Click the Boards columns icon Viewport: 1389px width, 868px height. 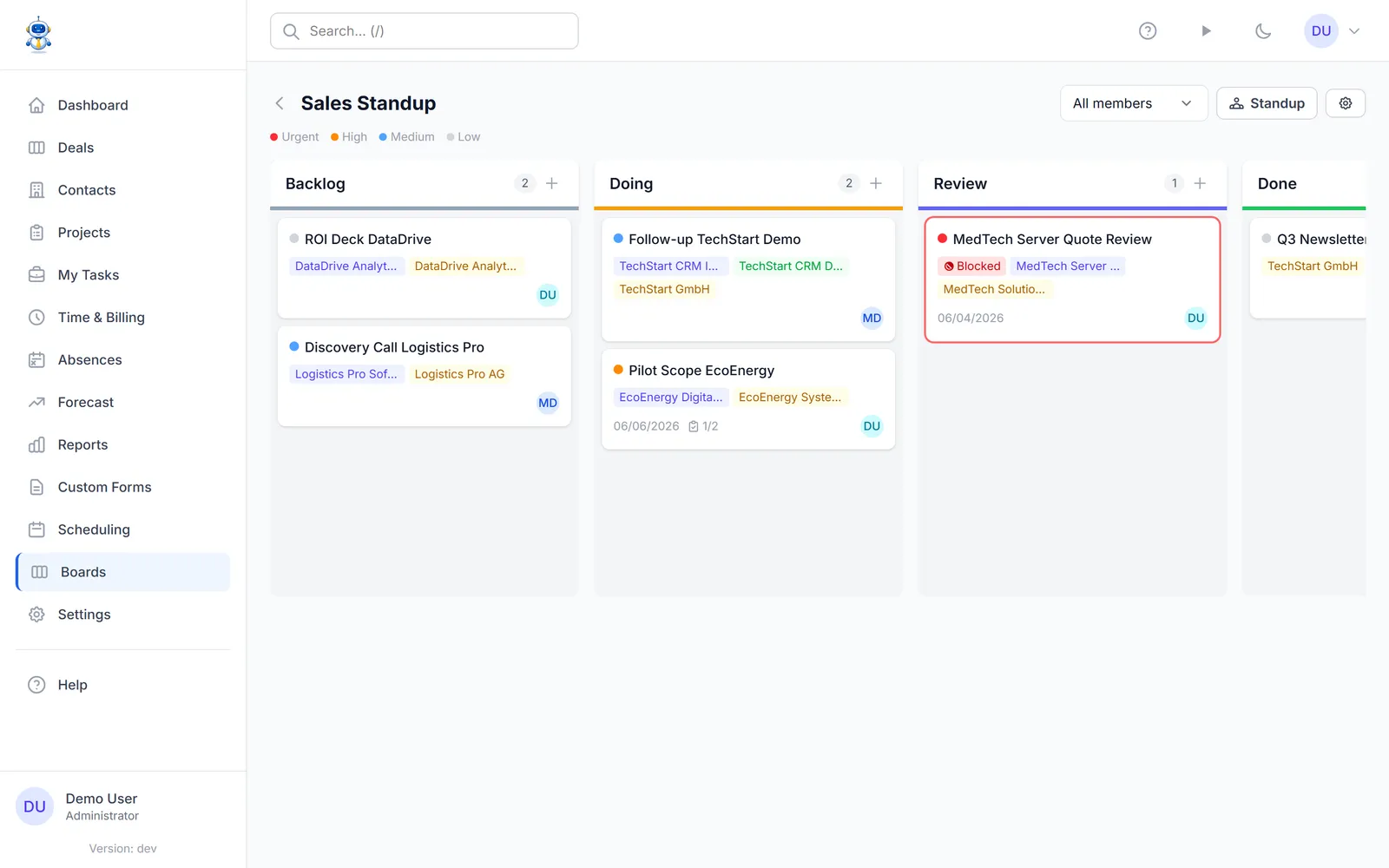click(39, 572)
